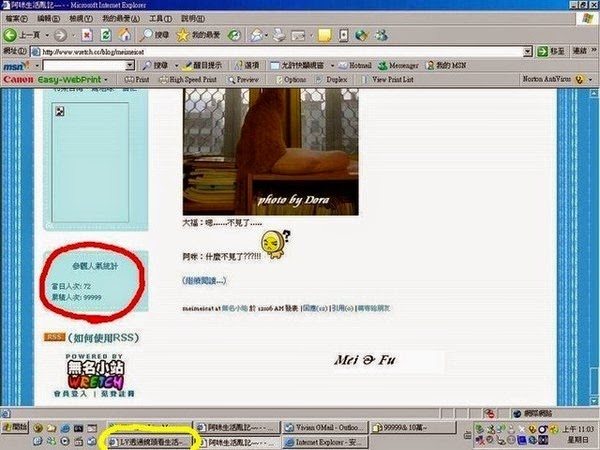The height and width of the screenshot is (450, 600).
Task: Click the 會員登入 link
Action: pyautogui.click(x=71, y=393)
